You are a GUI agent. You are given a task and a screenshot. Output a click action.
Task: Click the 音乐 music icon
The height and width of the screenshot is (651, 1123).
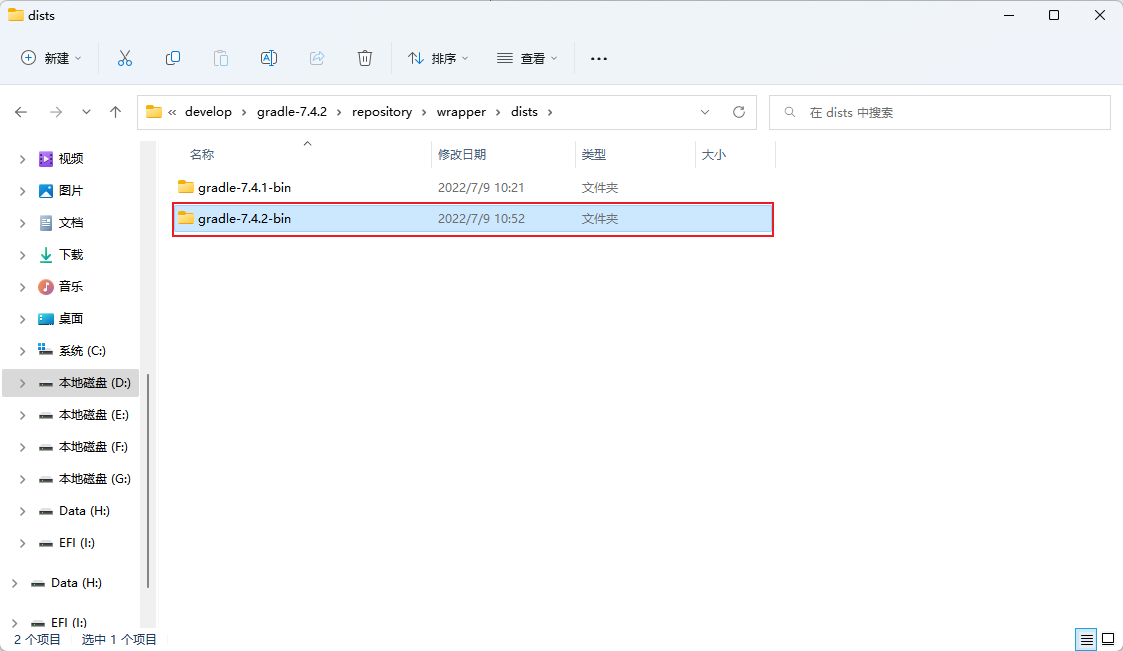[46, 286]
